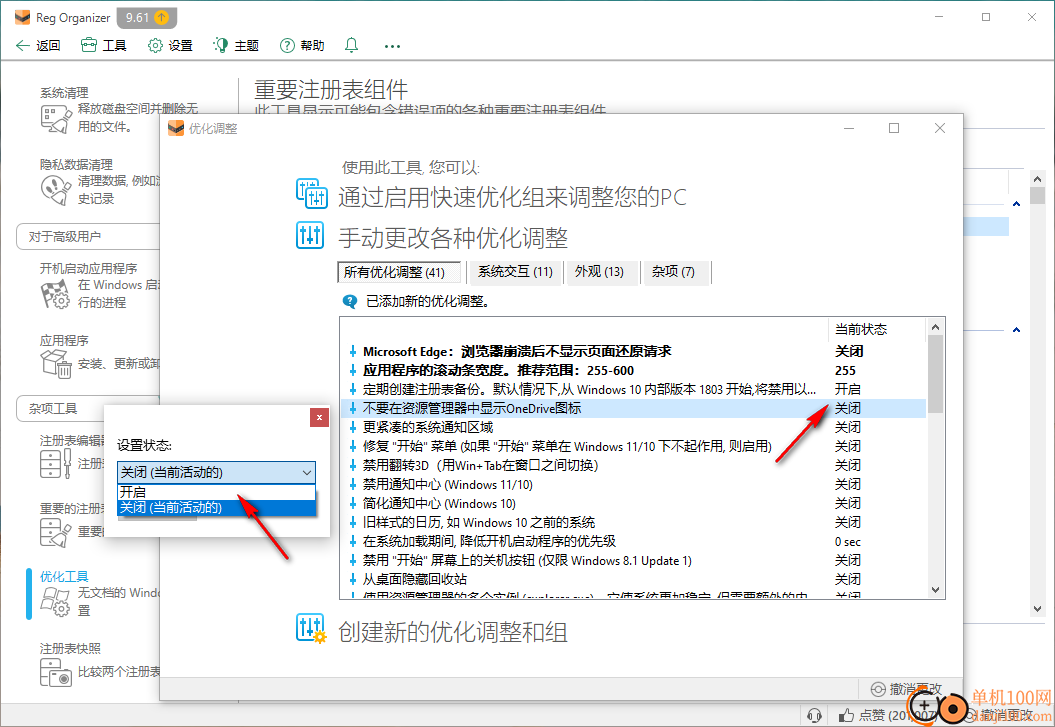
Task: Collapse first group chevron in main window
Action: click(x=1016, y=204)
